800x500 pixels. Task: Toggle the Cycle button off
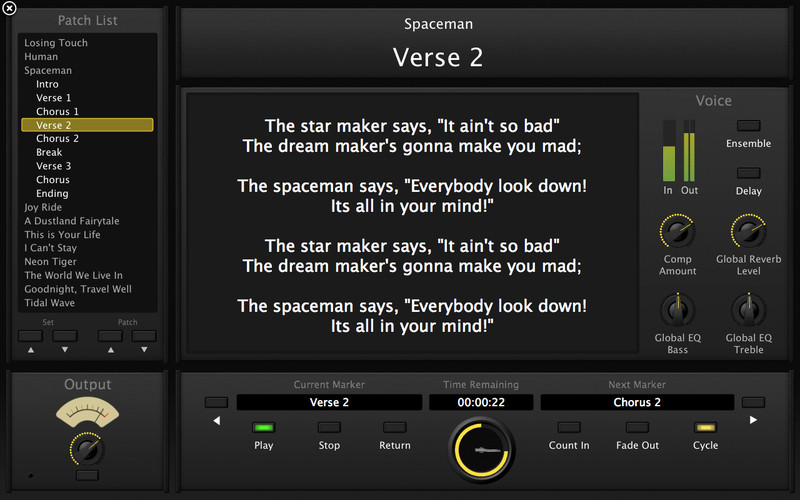(705, 427)
